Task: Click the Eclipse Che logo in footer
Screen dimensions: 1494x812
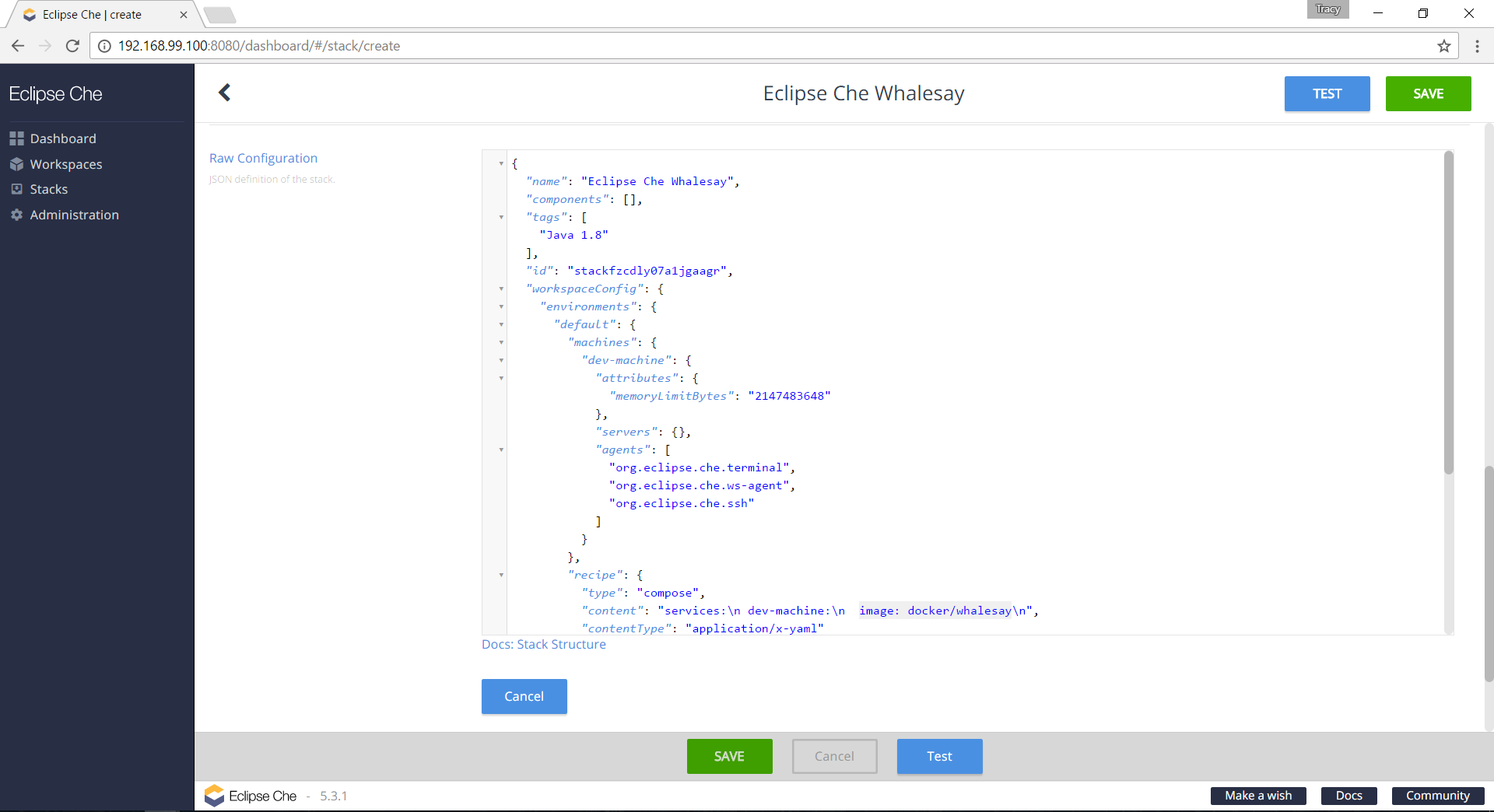Action: [250, 796]
